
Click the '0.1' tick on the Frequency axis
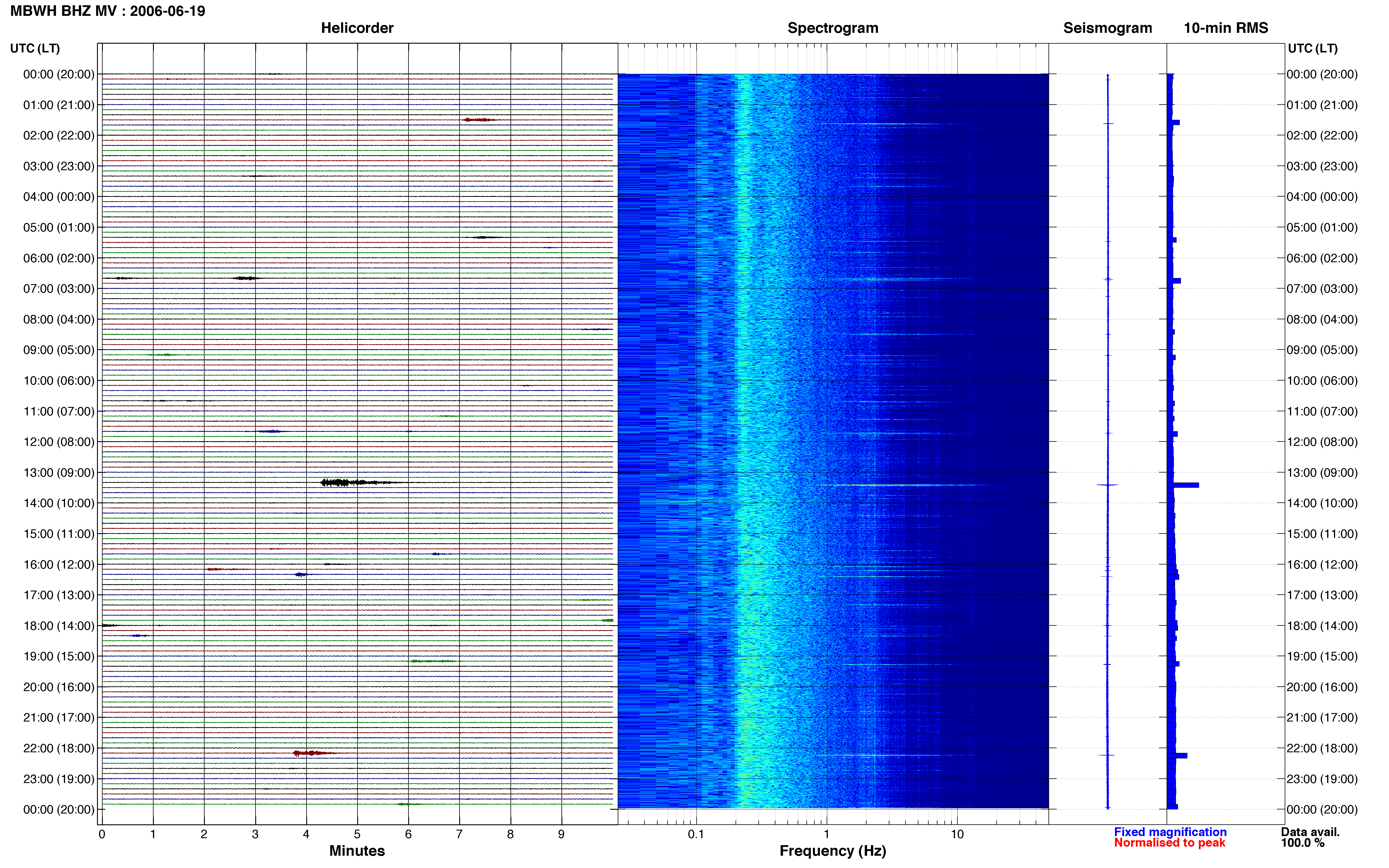pos(696,834)
